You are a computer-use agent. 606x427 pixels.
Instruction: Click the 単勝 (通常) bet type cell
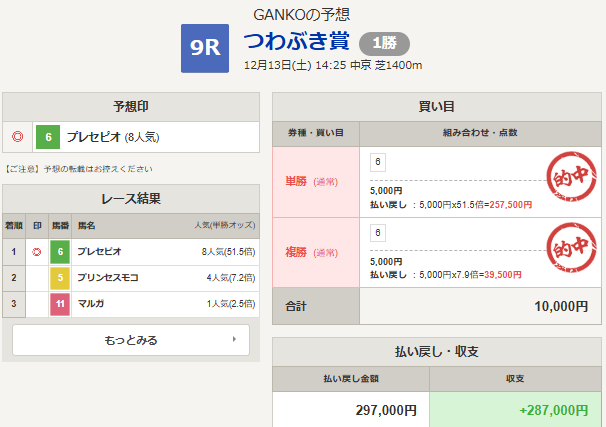tap(316, 182)
